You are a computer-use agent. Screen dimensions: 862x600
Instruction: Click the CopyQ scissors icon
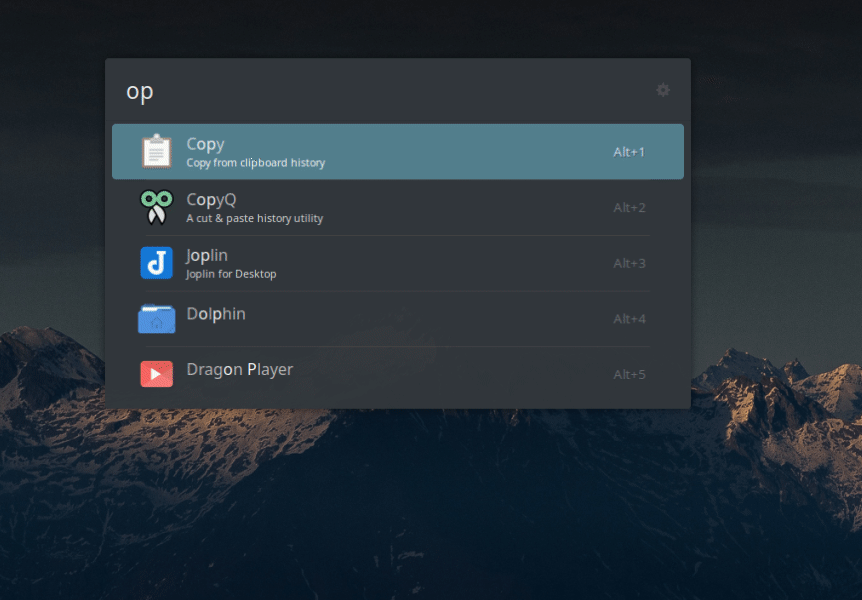click(157, 207)
